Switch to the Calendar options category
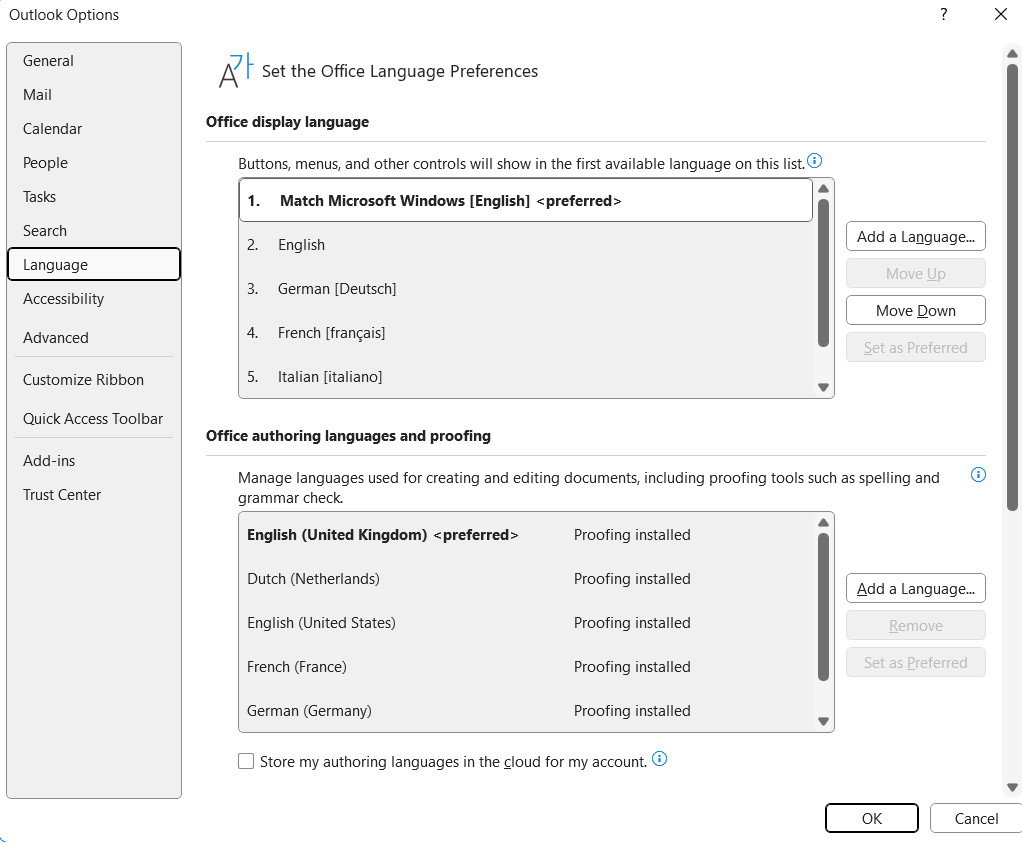Screen dimensions: 1022x842 click(94, 128)
